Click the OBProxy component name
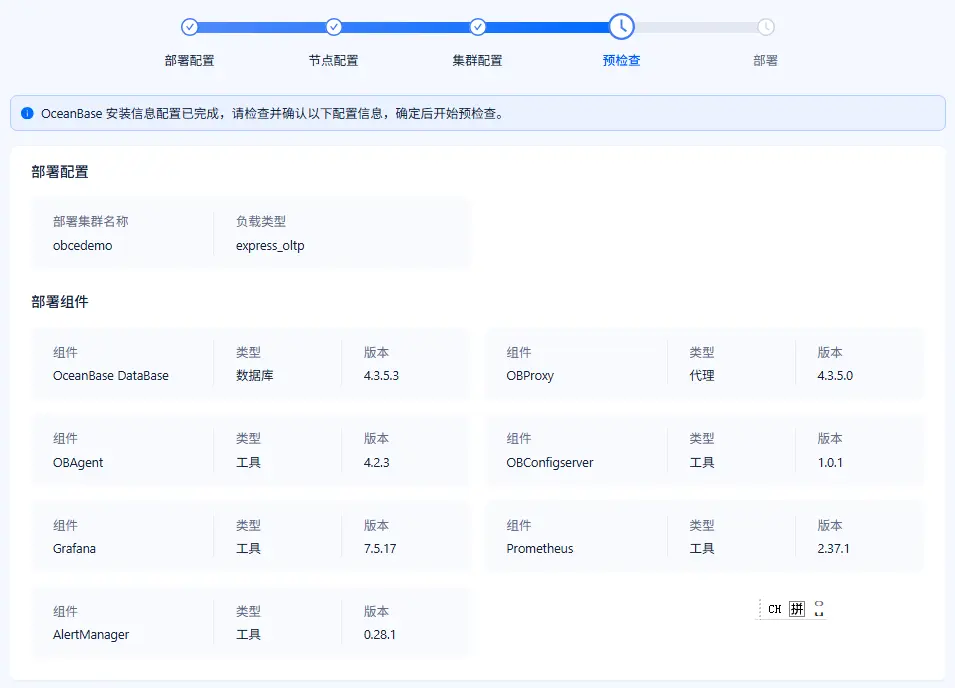Viewport: 955px width, 688px height. point(530,376)
